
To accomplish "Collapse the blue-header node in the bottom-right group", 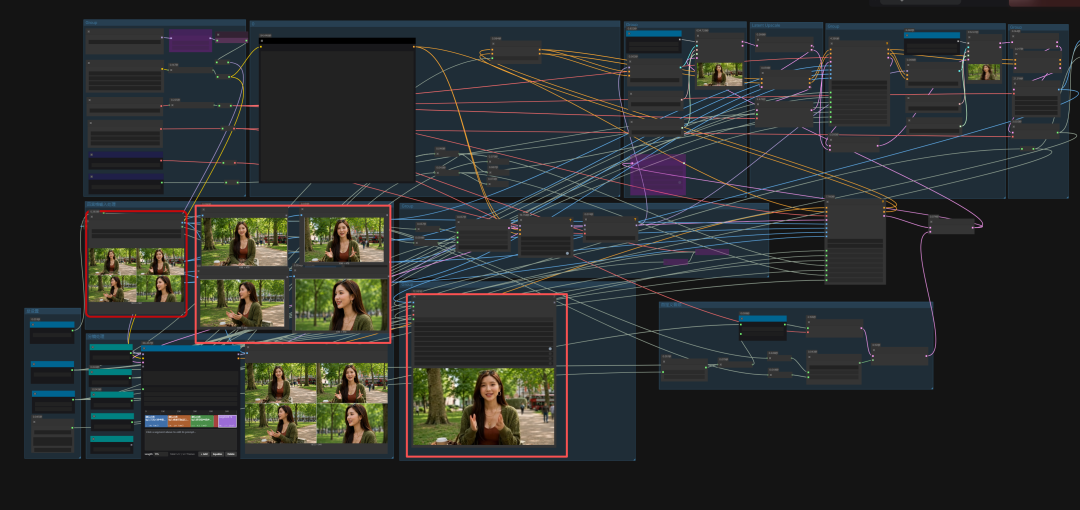I will click(x=742, y=318).
